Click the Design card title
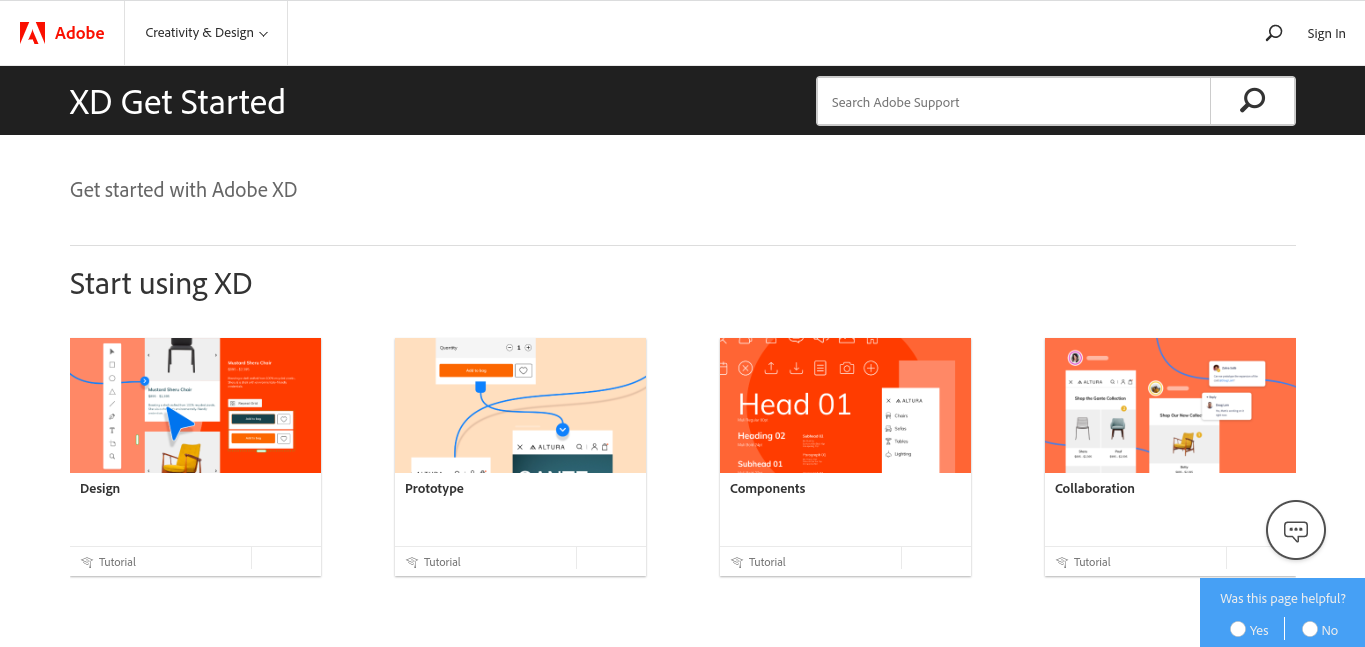This screenshot has height=647, width=1365. tap(100, 489)
